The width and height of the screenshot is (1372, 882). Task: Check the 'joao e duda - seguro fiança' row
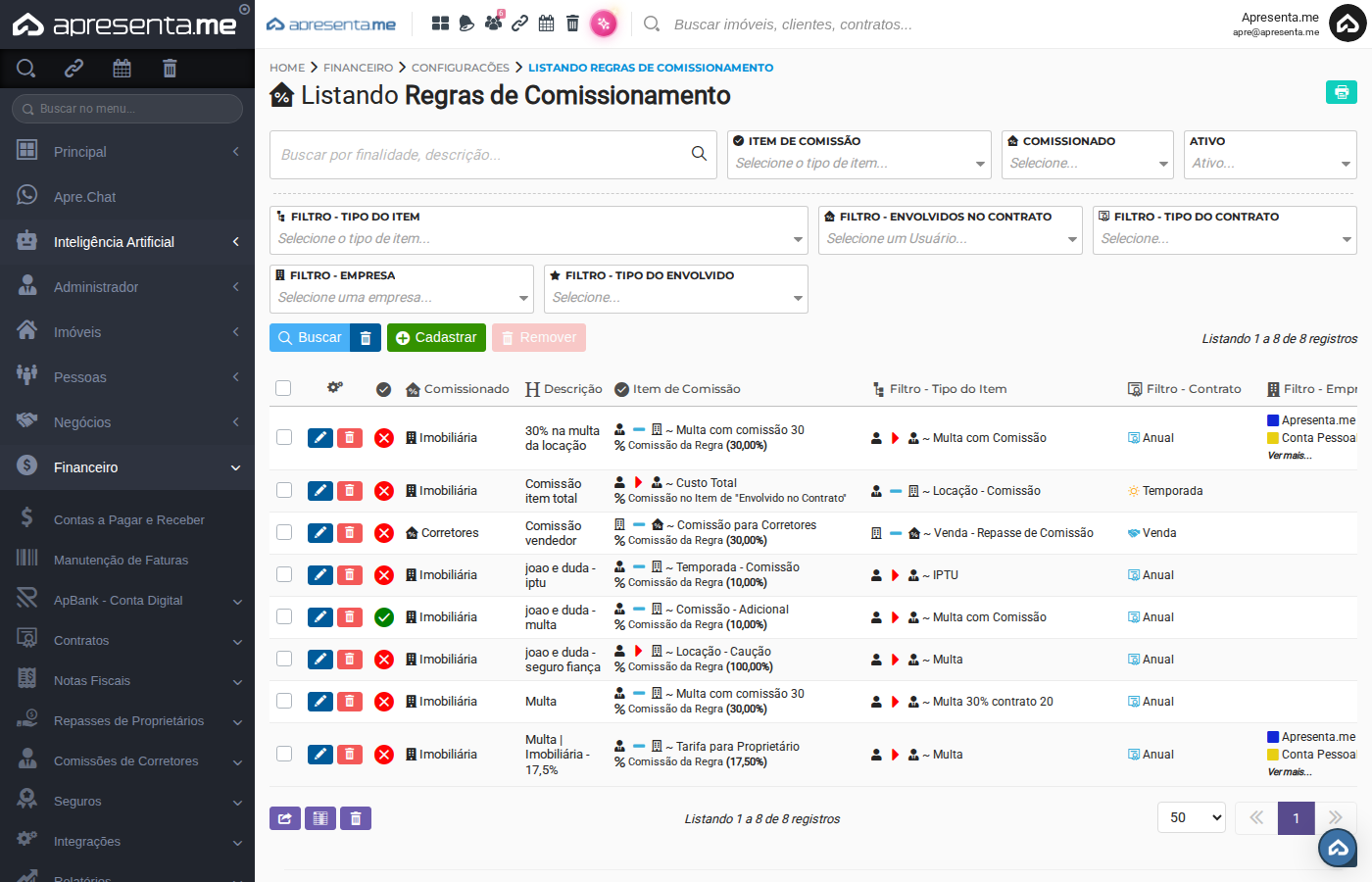tap(284, 659)
